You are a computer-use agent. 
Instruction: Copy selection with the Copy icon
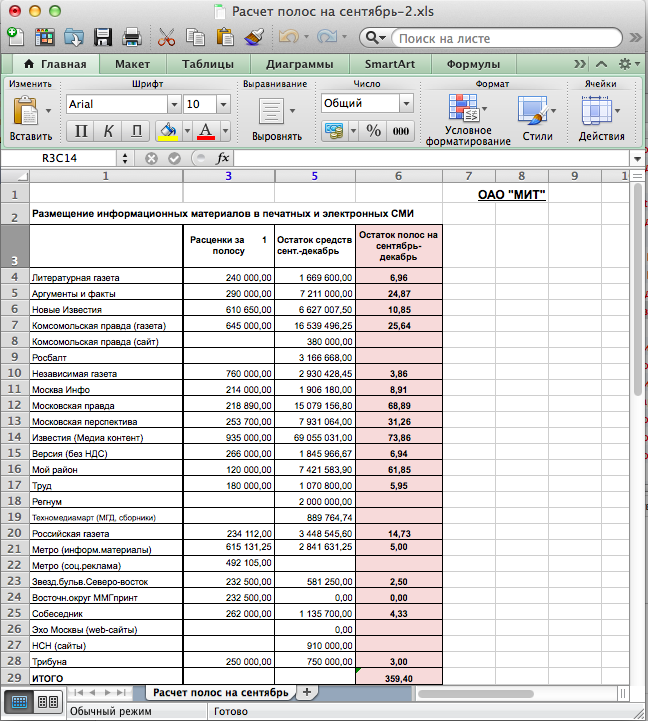click(x=195, y=37)
